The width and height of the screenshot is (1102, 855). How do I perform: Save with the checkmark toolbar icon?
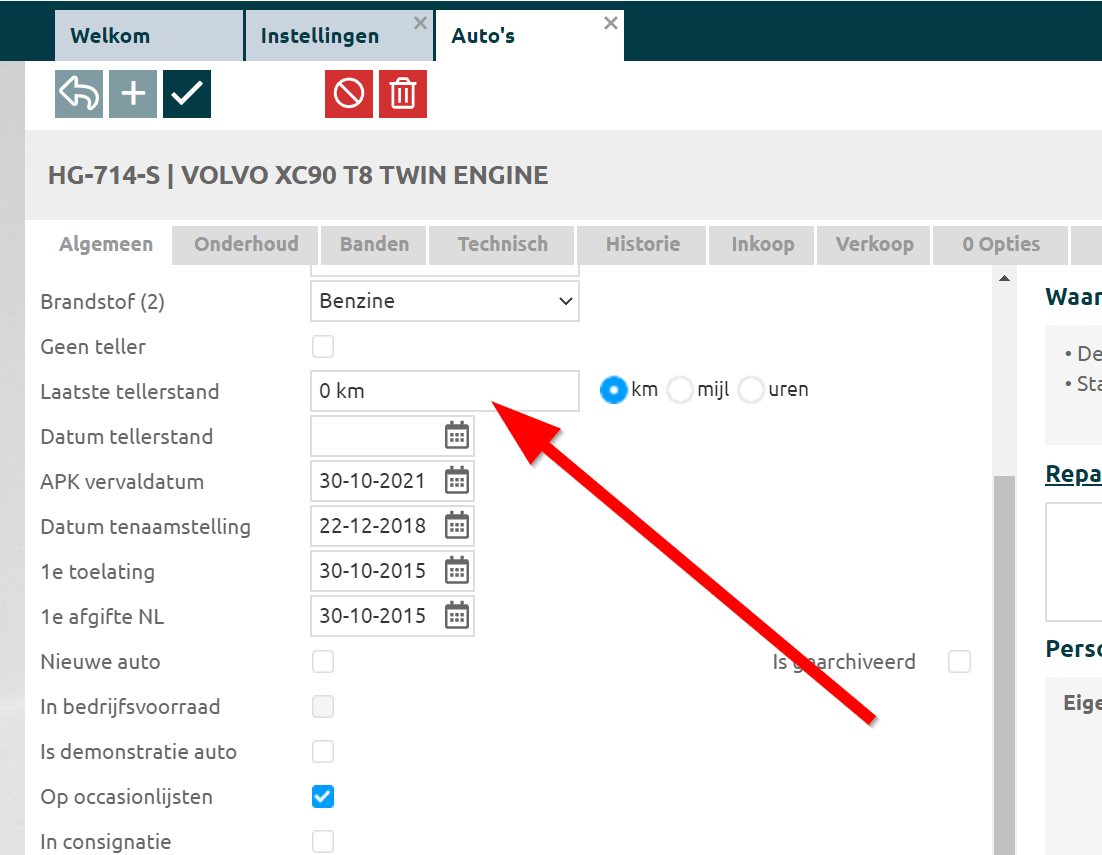click(187, 94)
